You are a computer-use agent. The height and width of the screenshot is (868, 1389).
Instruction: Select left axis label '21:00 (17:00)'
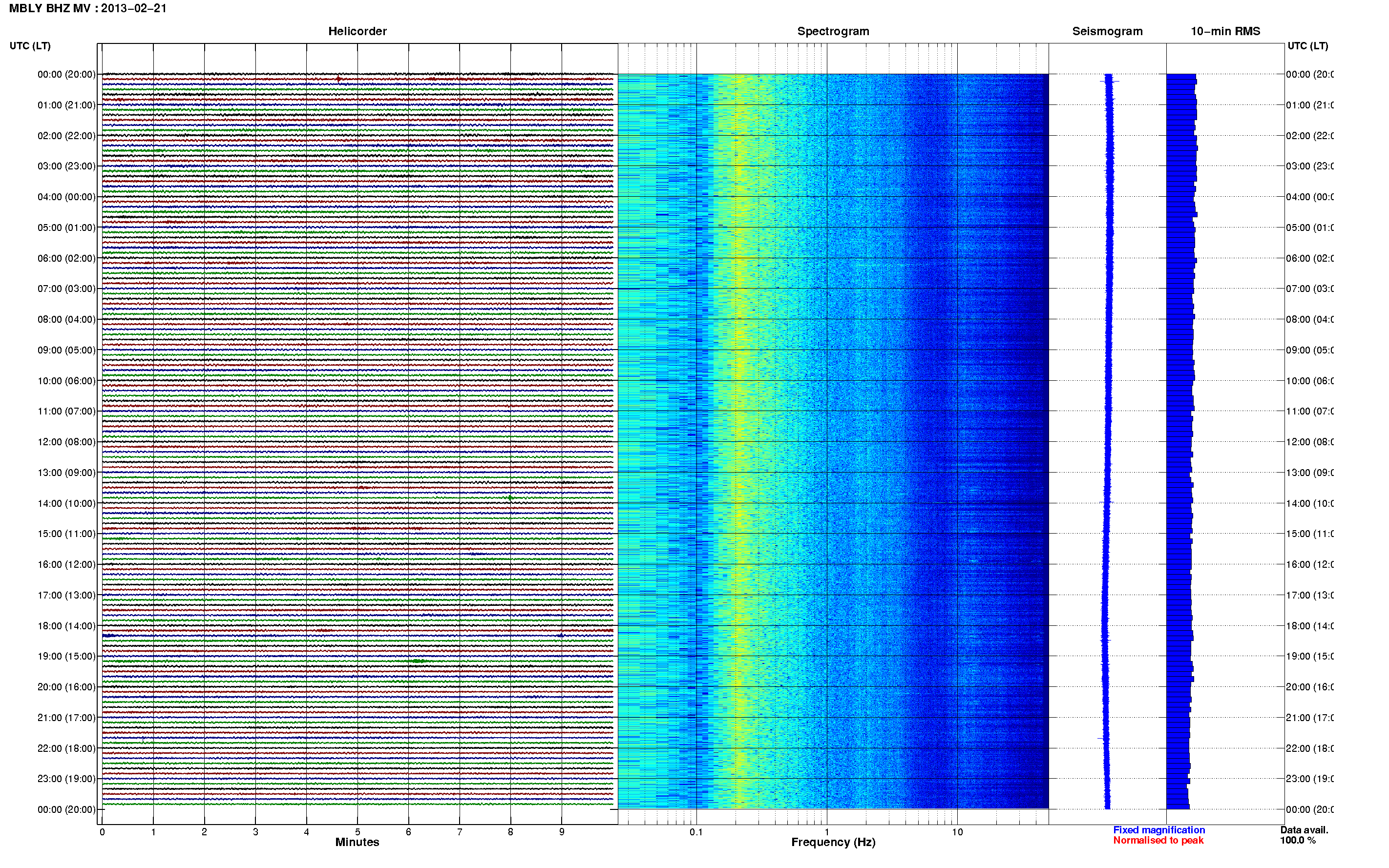click(66, 718)
